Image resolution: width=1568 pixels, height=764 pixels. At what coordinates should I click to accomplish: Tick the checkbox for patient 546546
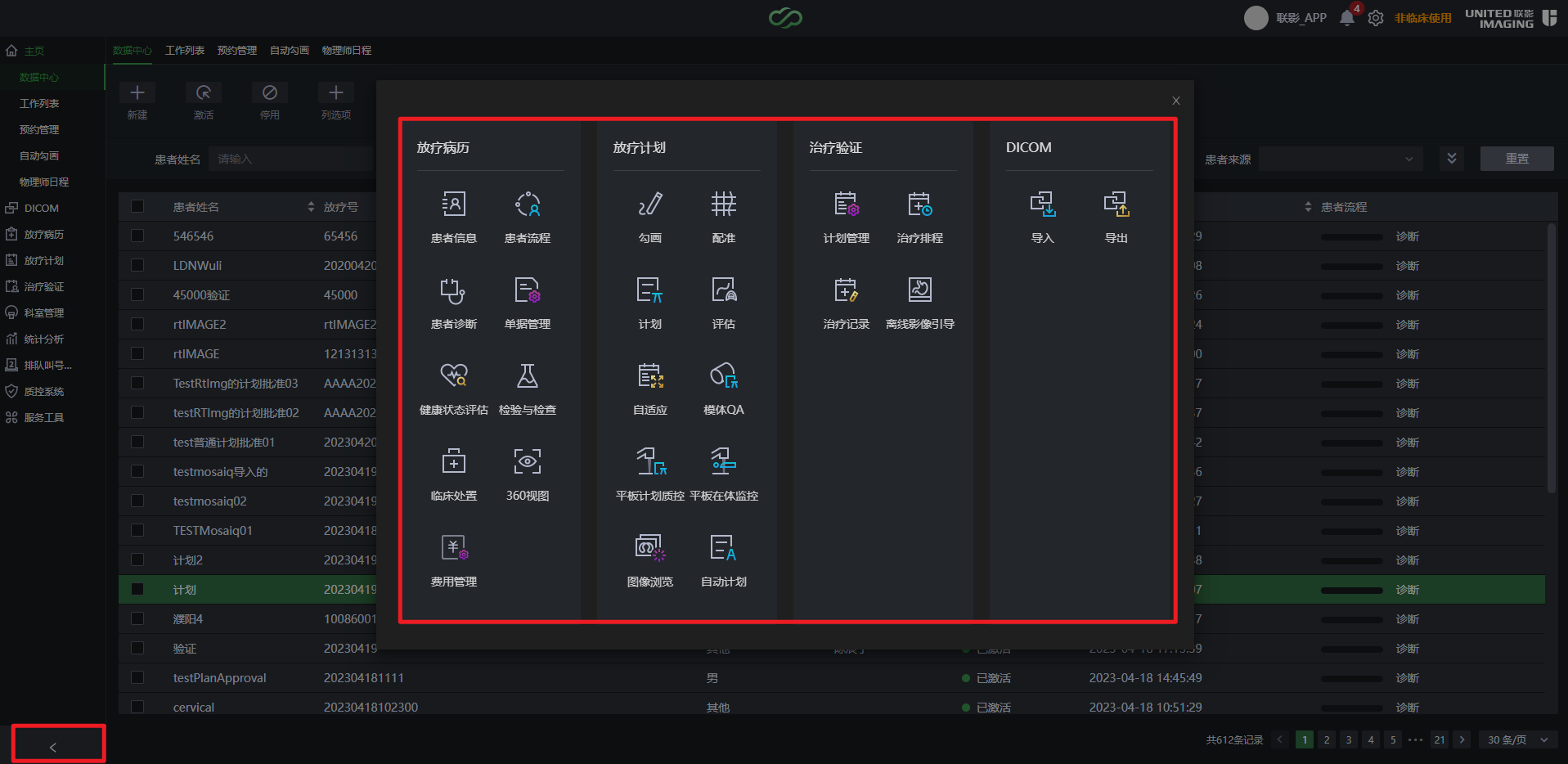click(x=137, y=236)
